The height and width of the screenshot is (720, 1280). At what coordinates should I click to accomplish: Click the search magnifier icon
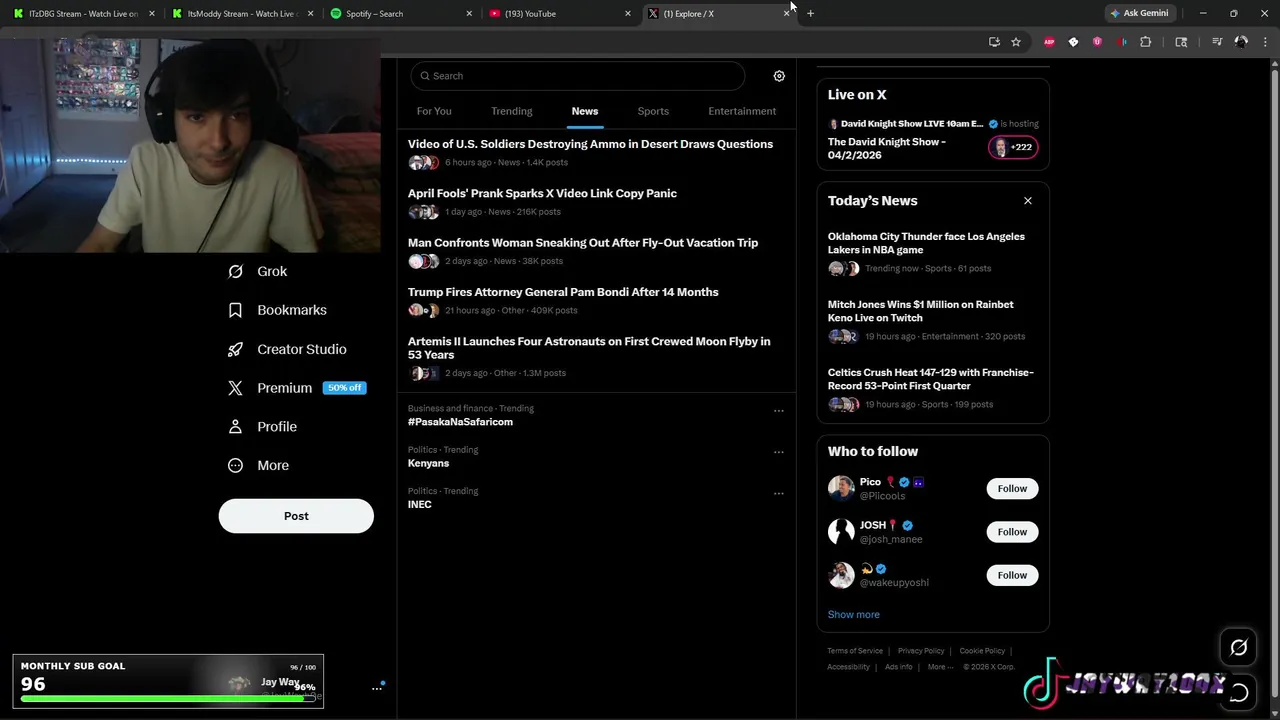[x=425, y=76]
